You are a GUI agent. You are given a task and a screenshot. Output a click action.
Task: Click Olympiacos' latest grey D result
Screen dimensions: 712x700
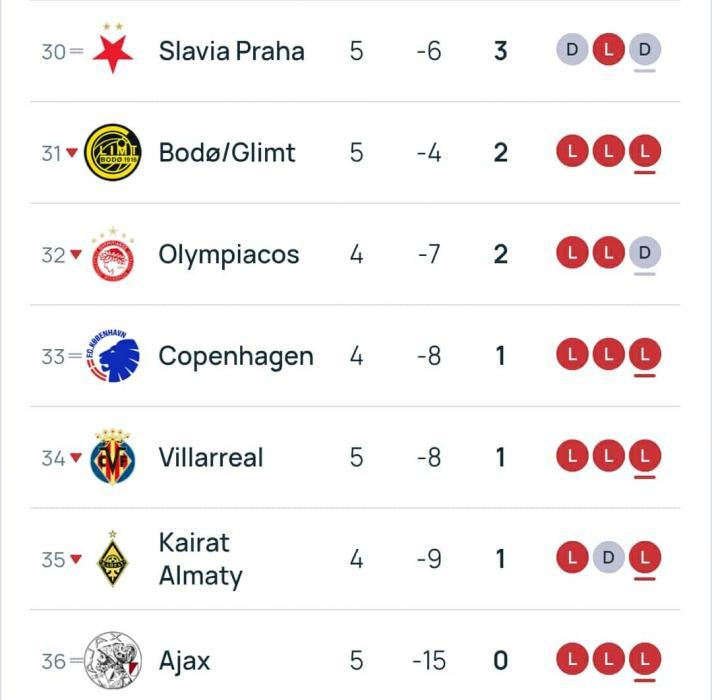pos(645,253)
